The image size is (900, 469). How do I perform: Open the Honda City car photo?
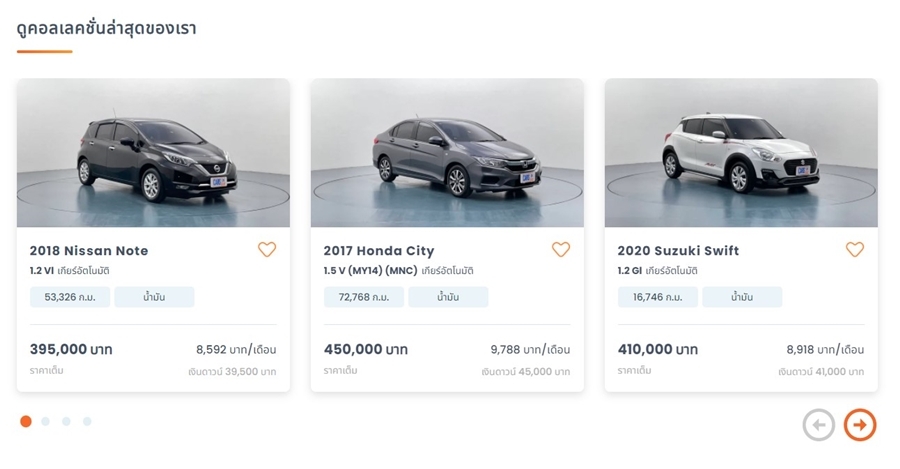447,153
